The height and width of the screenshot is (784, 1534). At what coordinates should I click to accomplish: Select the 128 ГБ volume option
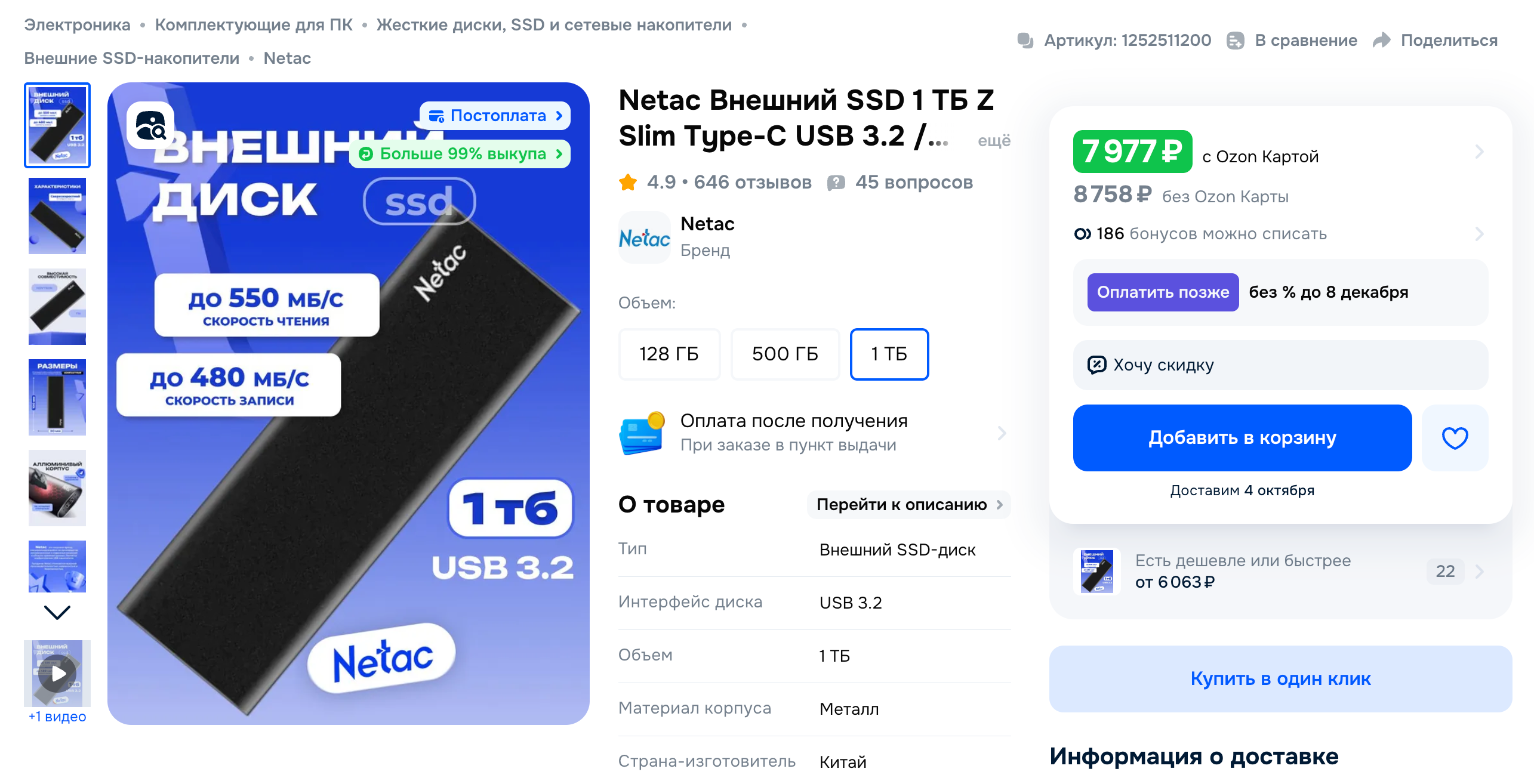[669, 354]
